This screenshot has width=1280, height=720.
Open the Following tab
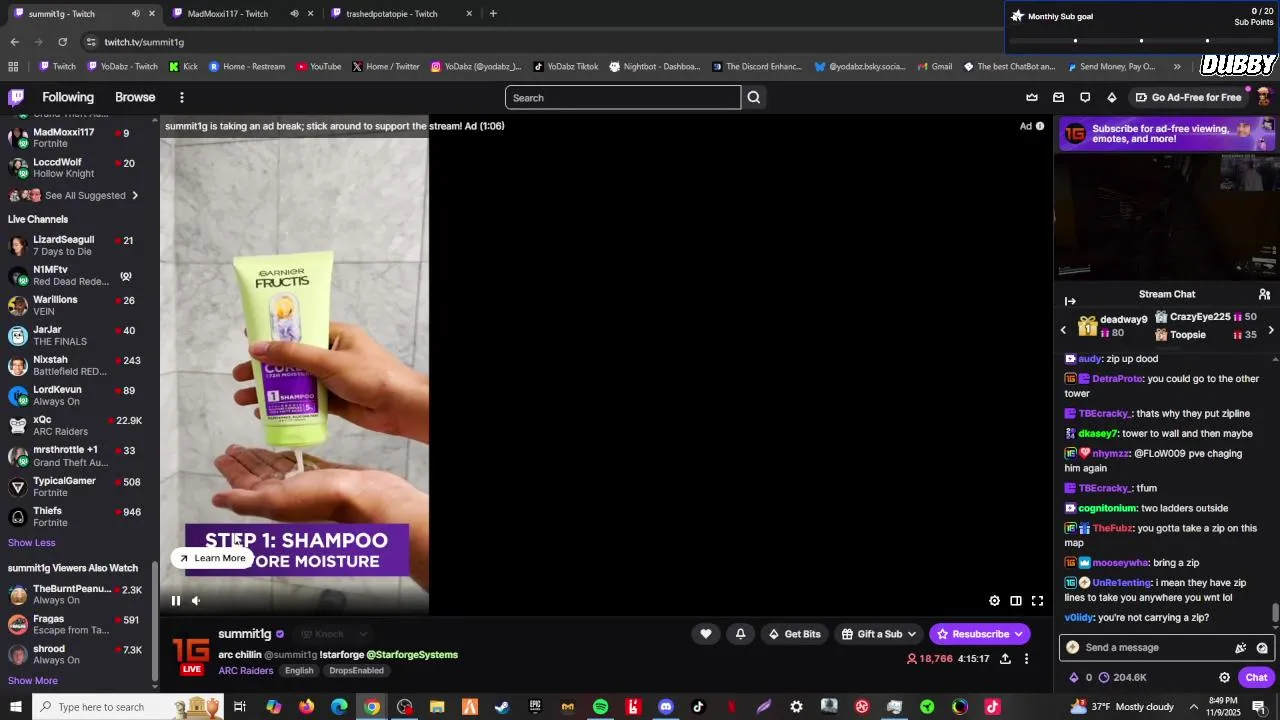click(x=68, y=97)
